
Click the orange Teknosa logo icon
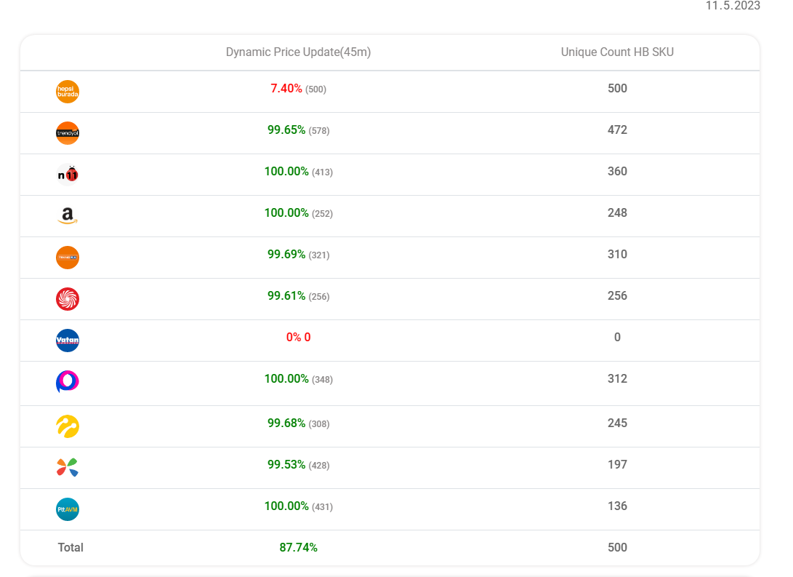(67, 257)
